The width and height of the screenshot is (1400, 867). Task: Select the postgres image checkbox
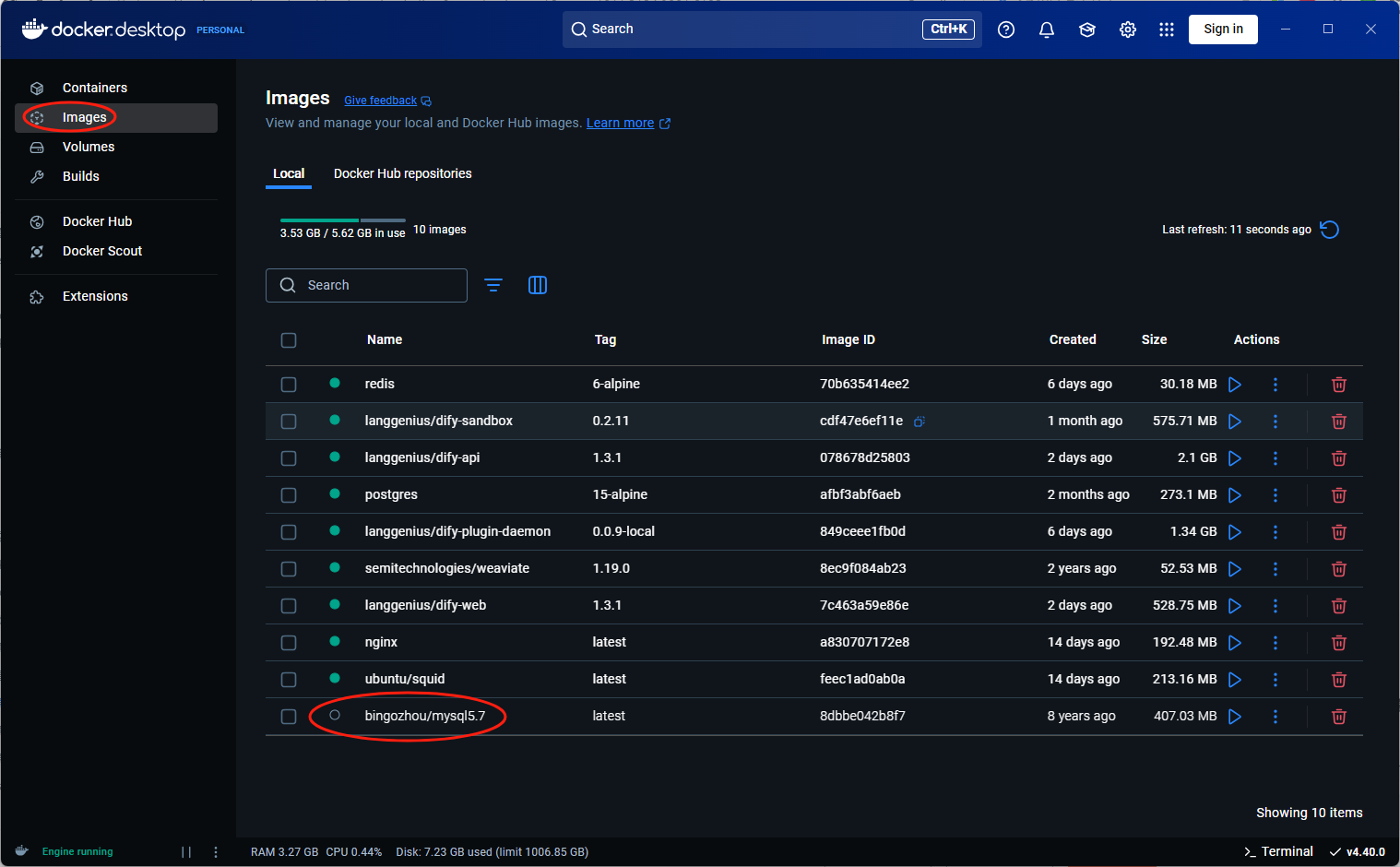pos(289,495)
